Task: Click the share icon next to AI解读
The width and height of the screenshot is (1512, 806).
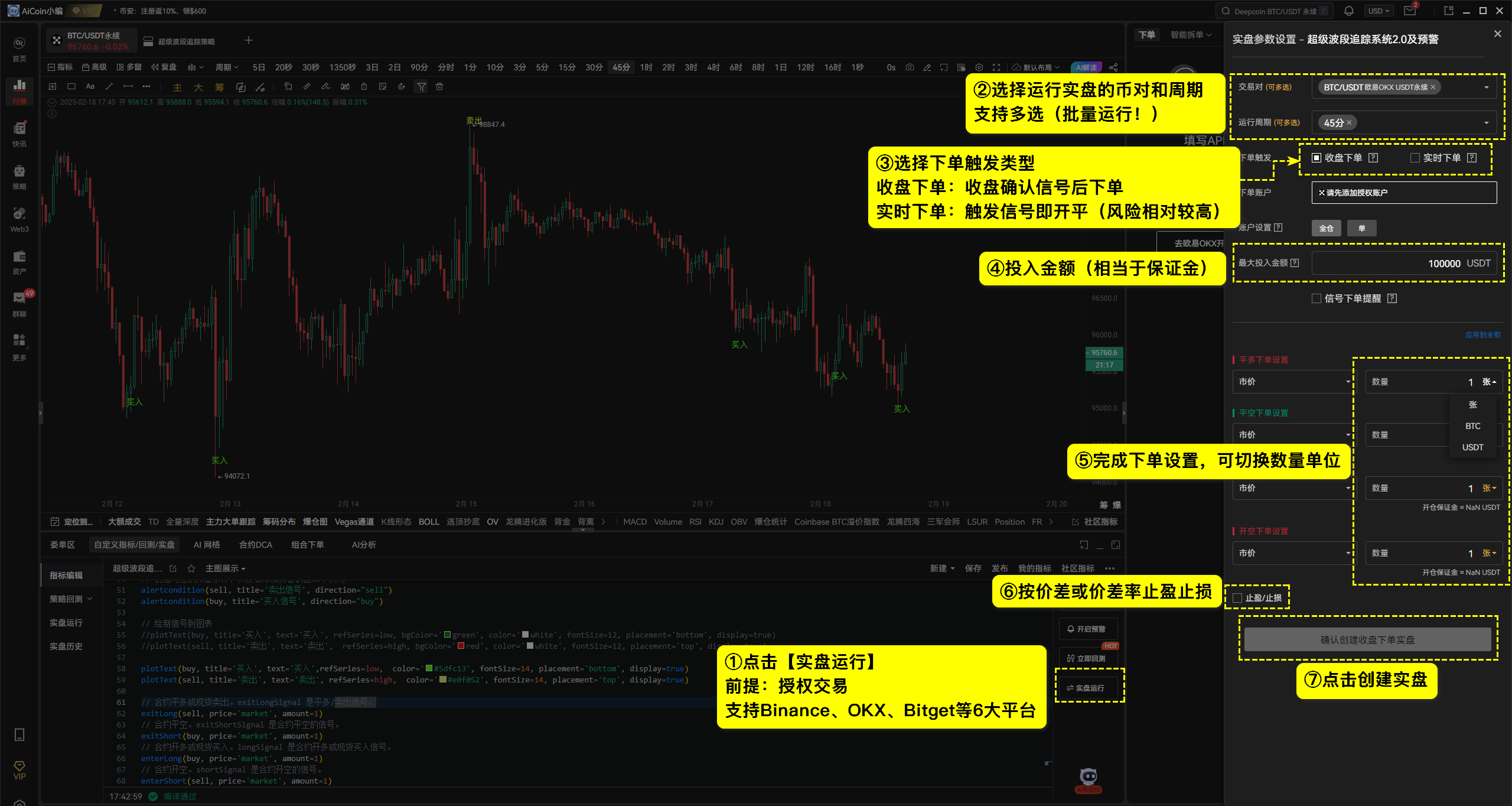Action: [x=1113, y=67]
